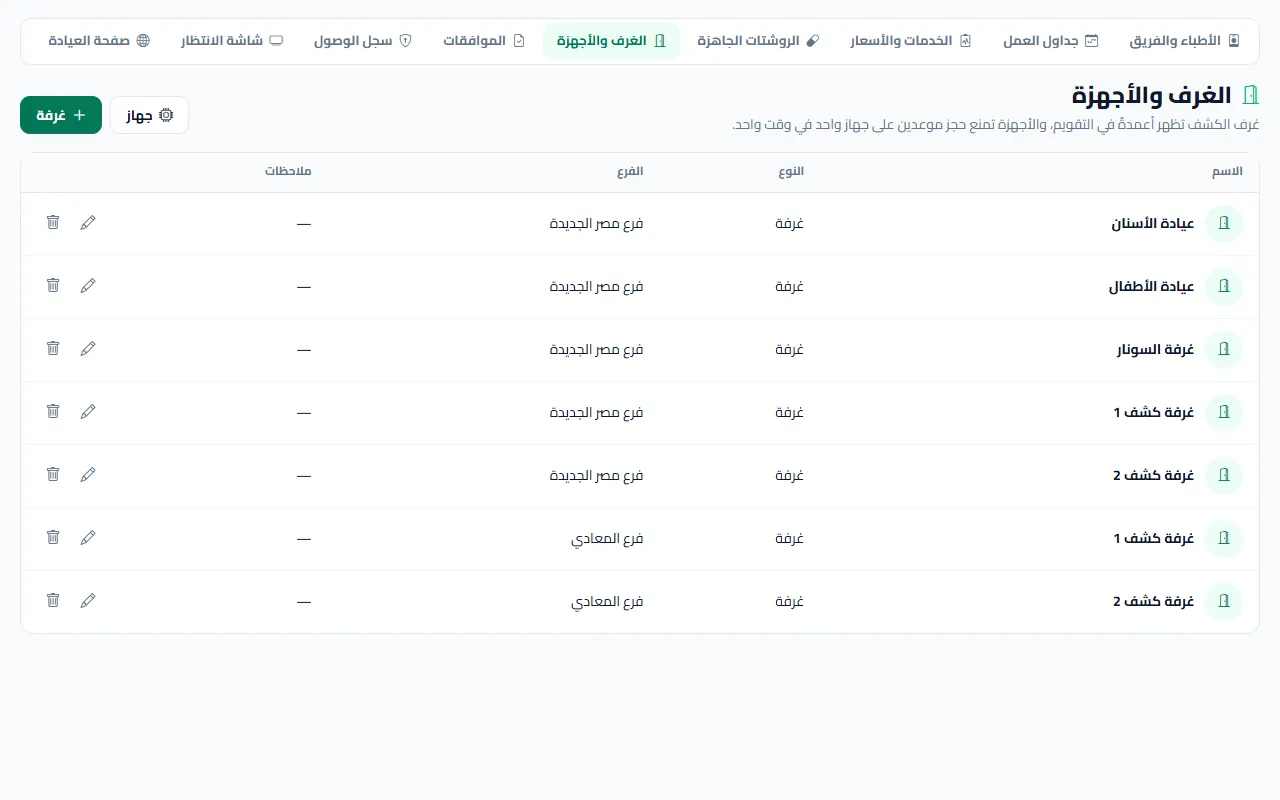Image resolution: width=1280 pixels, height=800 pixels.
Task: Click the door icon beside عيادة الأطفال
Action: [1223, 287]
